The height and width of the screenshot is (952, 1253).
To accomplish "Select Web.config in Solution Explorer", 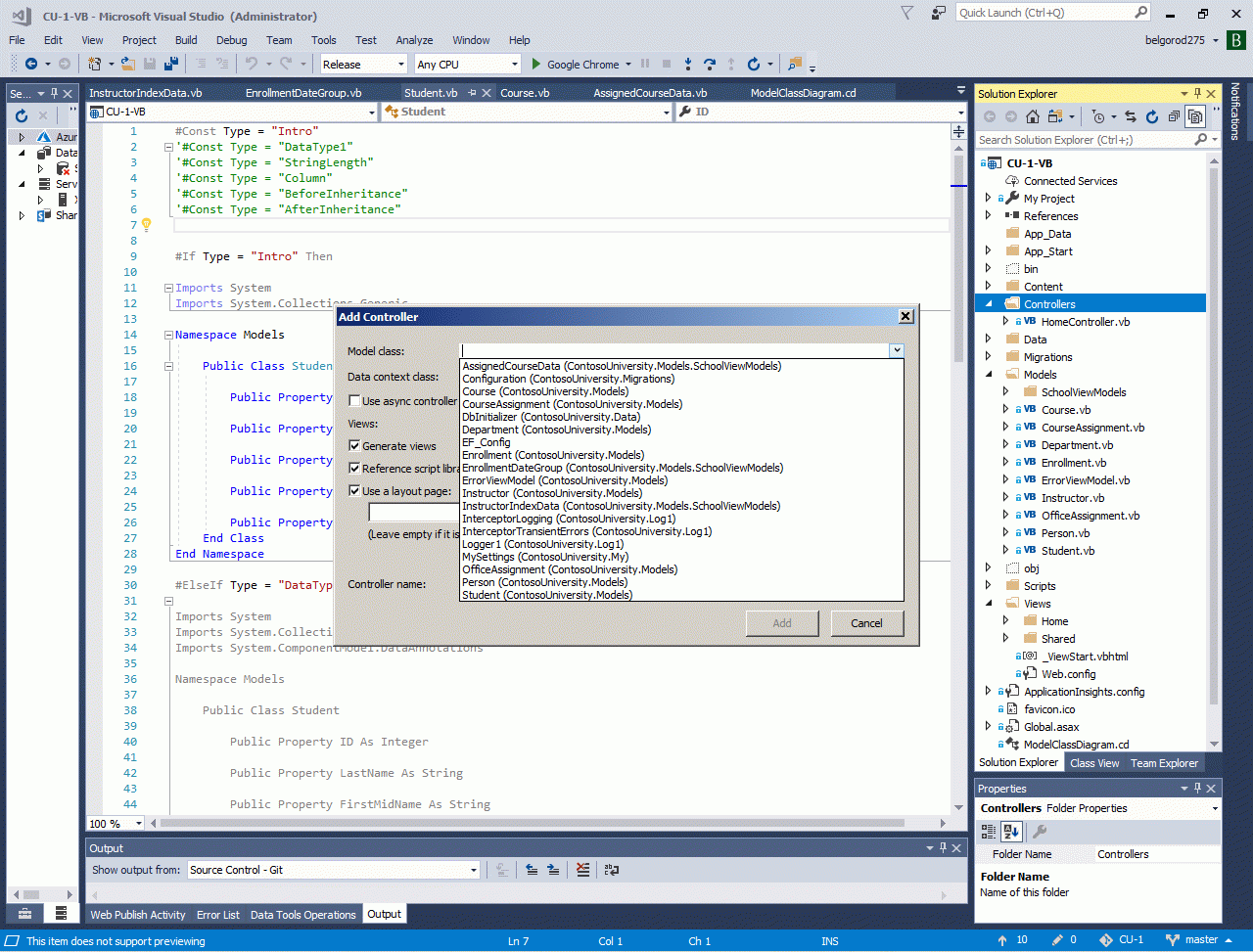I will pos(1068,674).
